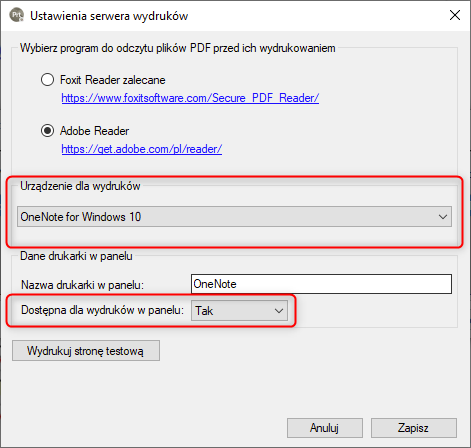The image size is (471, 448).
Task: Close the Ustawienia serwera wydruków dialog
Action: pos(455,15)
